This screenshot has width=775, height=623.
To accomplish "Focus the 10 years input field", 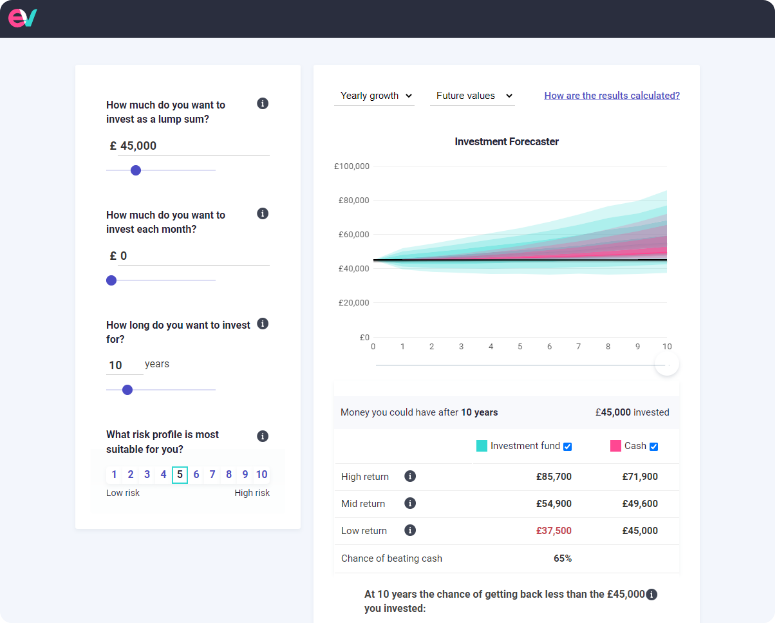I will [x=125, y=365].
